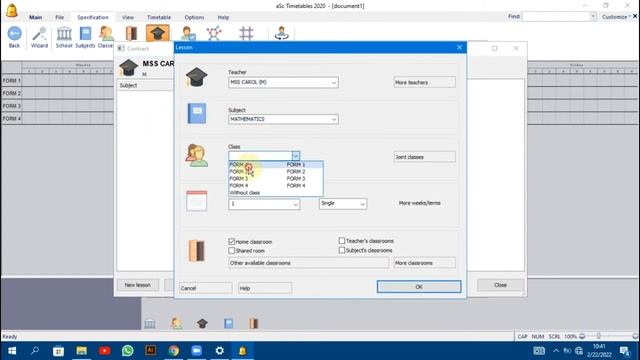Click the classes people icon in bottom strip

click(176, 324)
